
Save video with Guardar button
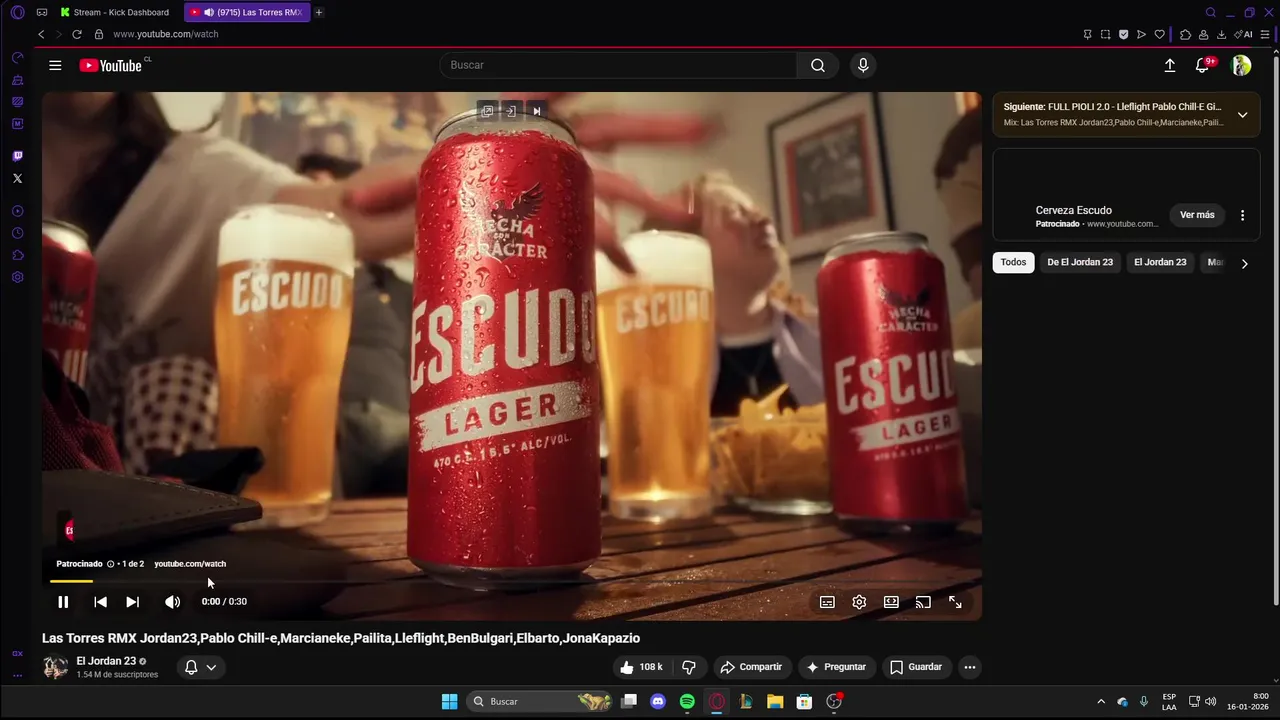click(x=916, y=667)
